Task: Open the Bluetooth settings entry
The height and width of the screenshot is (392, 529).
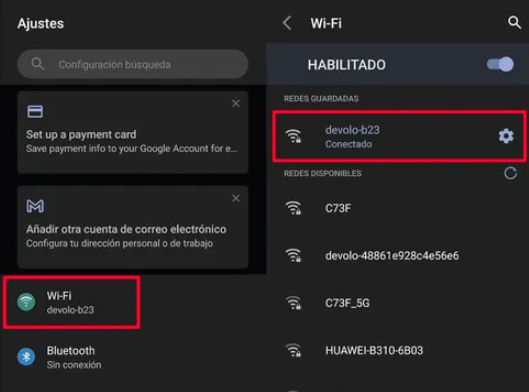Action: [x=133, y=357]
